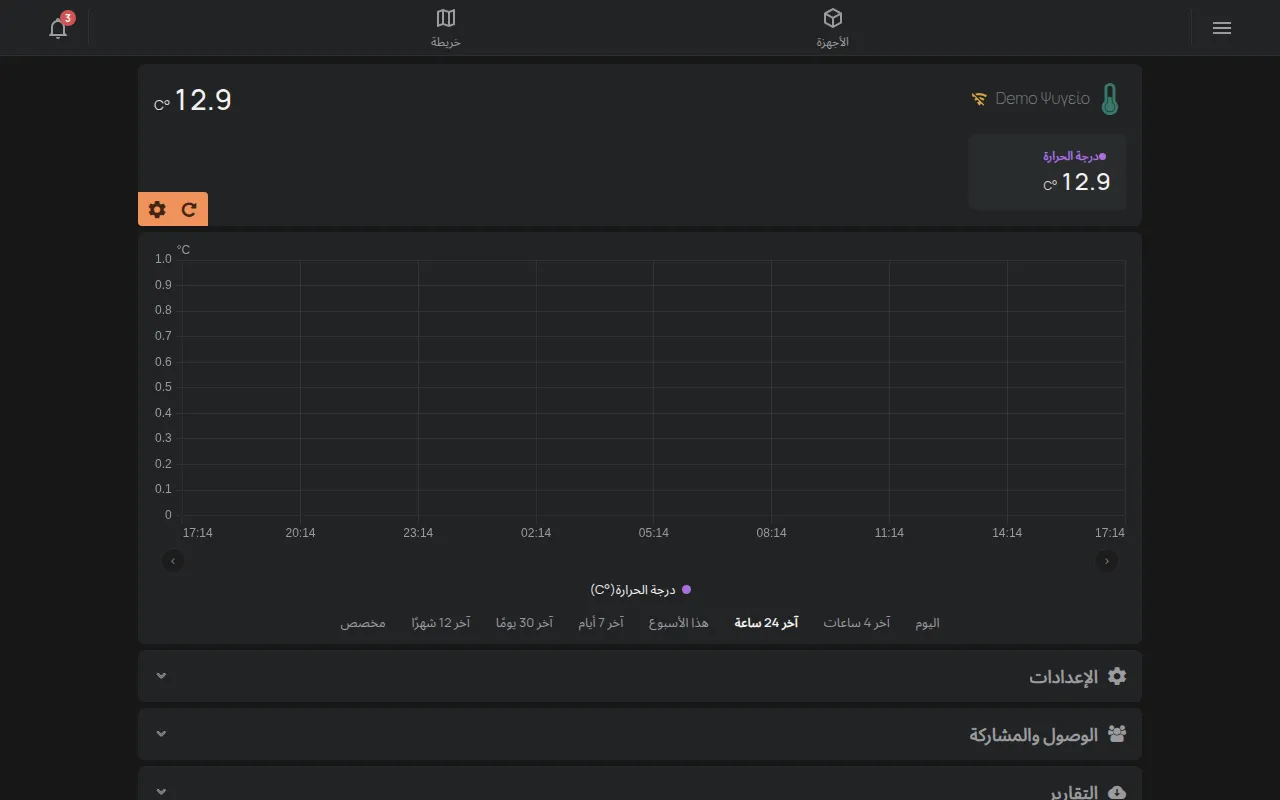Select the آخر 30 يومًا time range

click(524, 623)
